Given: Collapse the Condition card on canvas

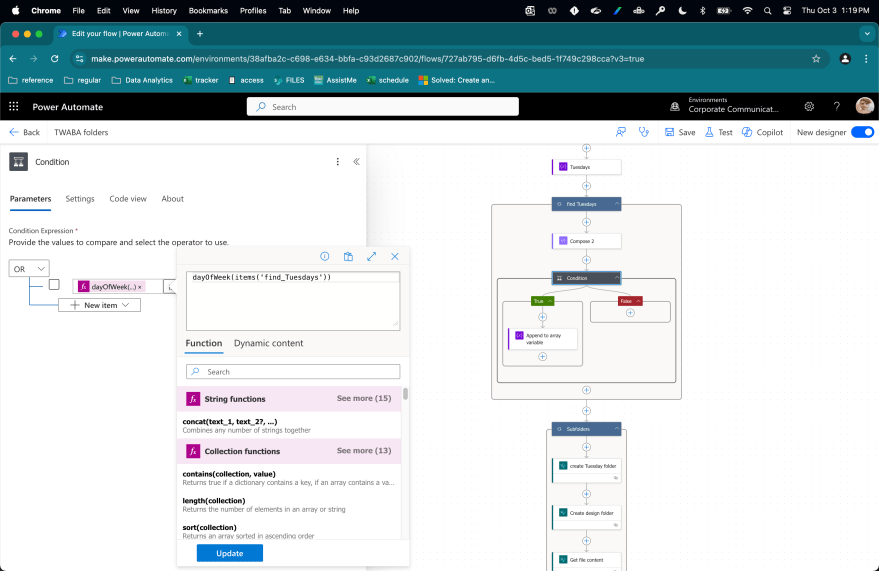Looking at the screenshot, I should pos(617,278).
